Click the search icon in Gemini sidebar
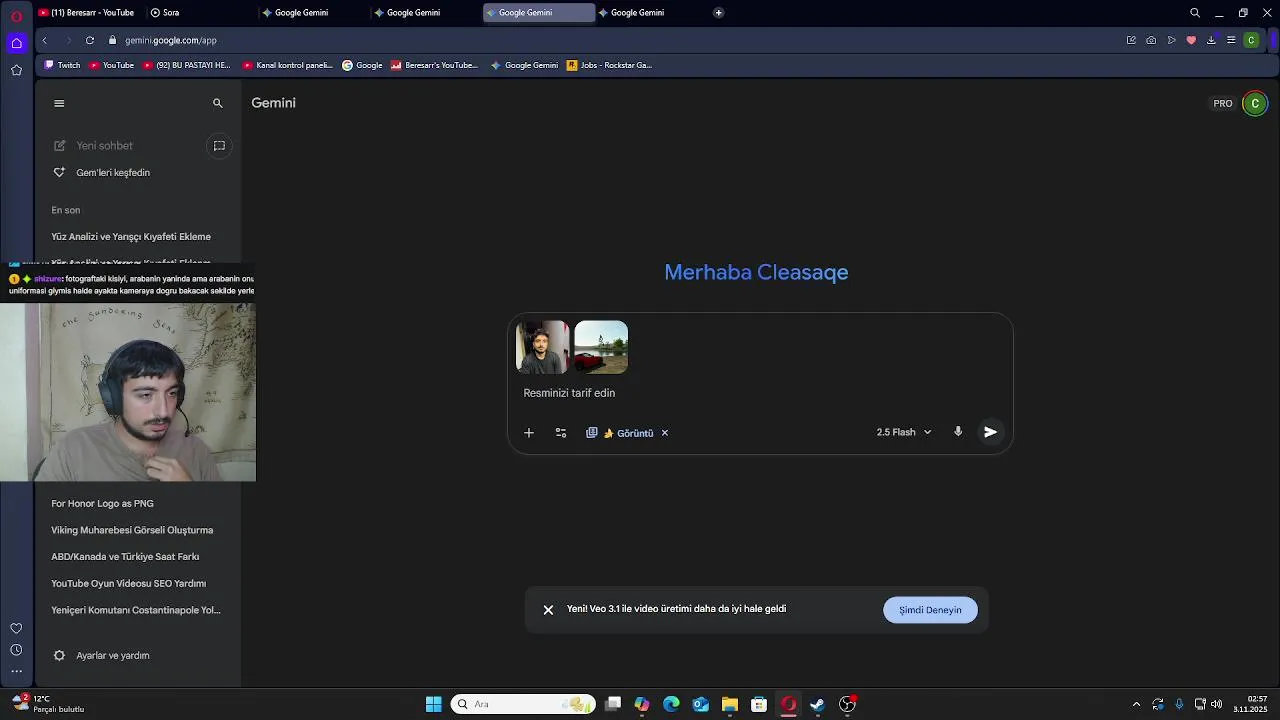This screenshot has width=1280, height=720. tap(217, 103)
